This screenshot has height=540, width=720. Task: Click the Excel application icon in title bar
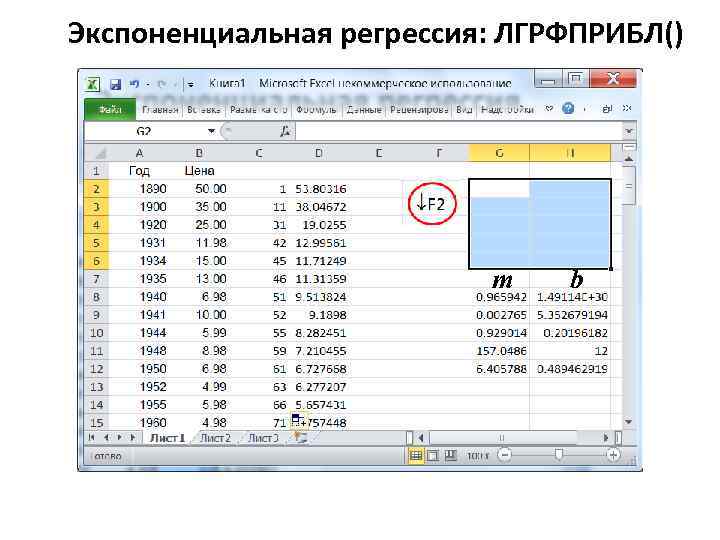[93, 84]
